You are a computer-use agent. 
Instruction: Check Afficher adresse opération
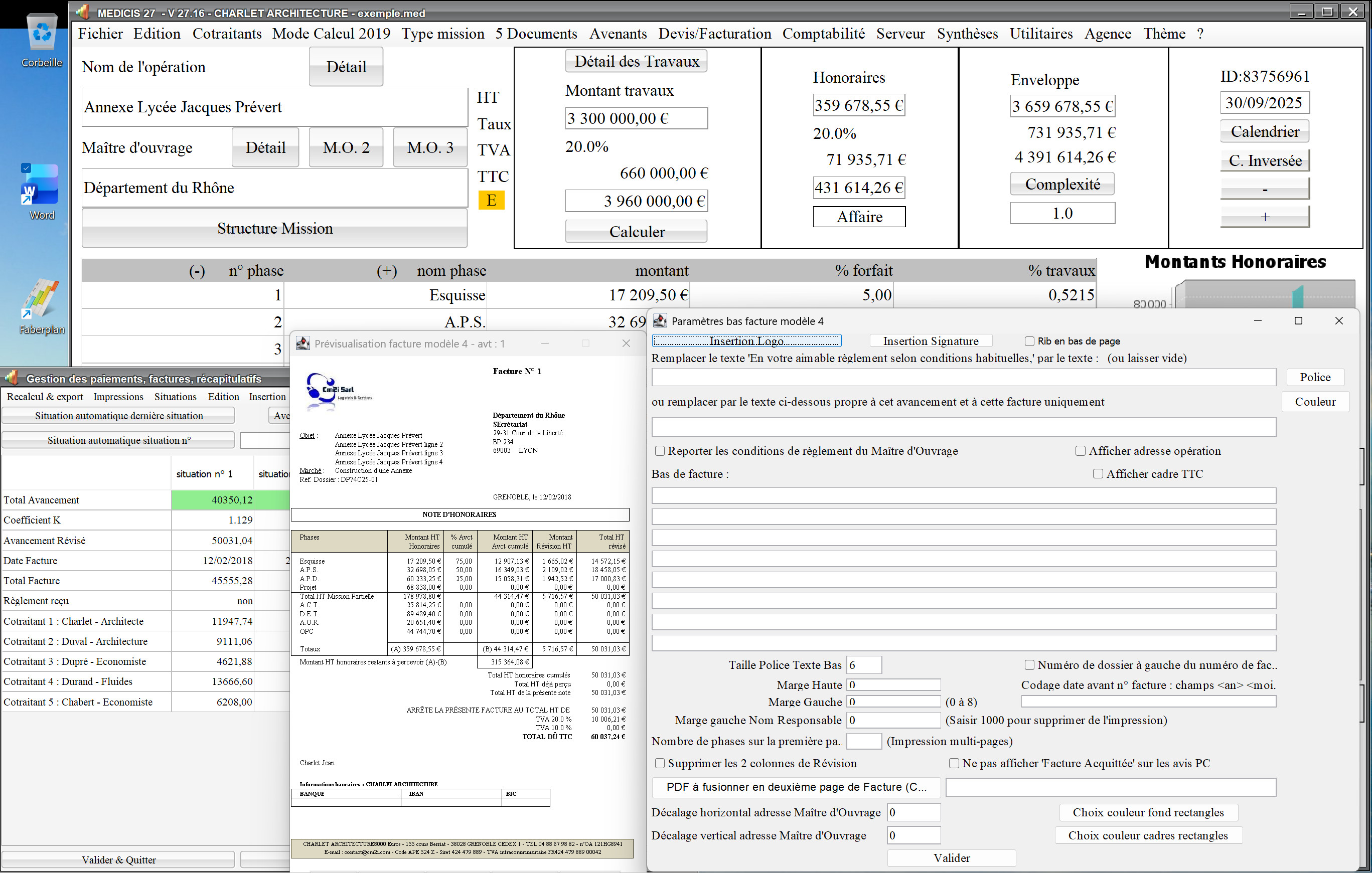click(x=1080, y=451)
